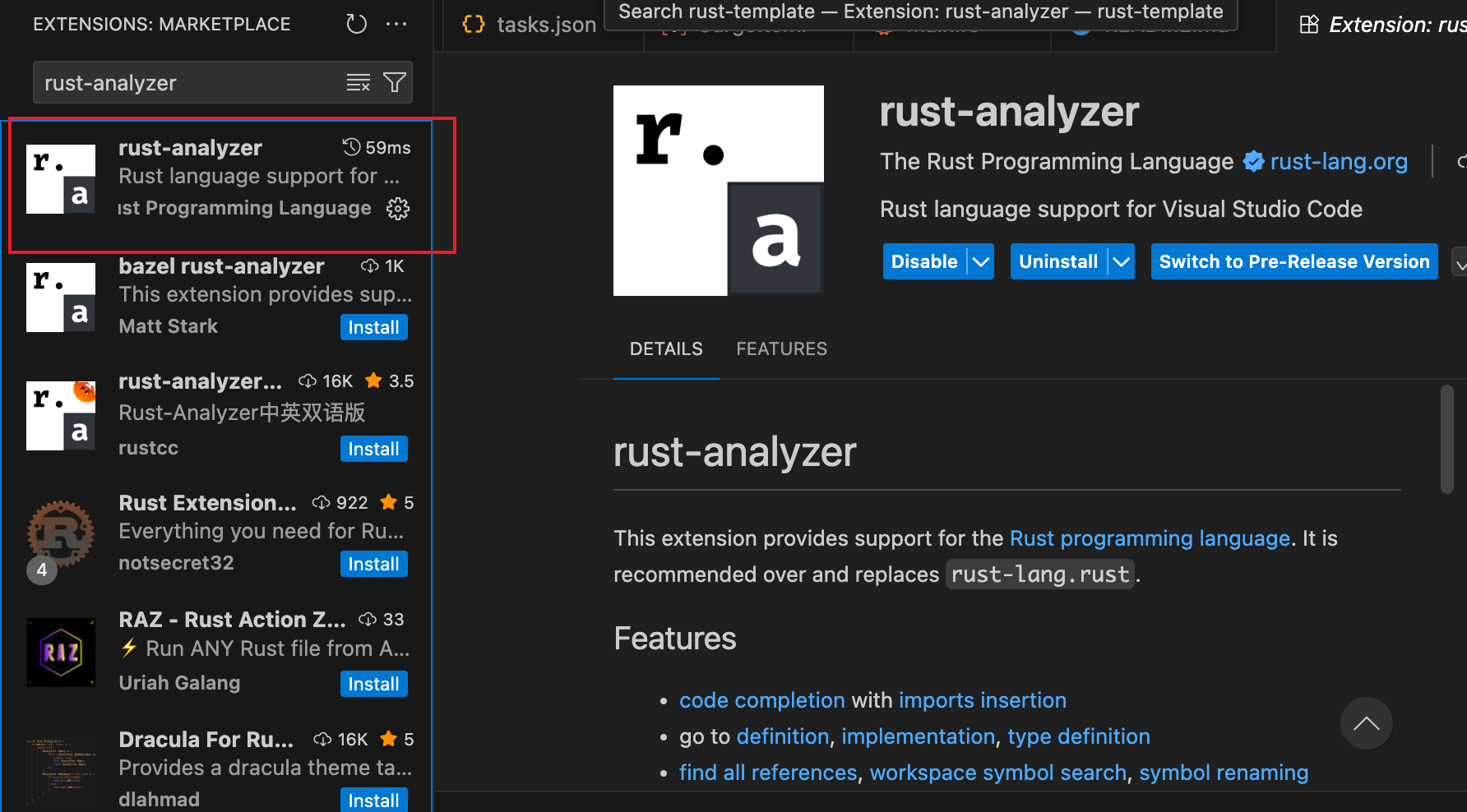
Task: Clear the extension search results
Action: pyautogui.click(x=358, y=82)
